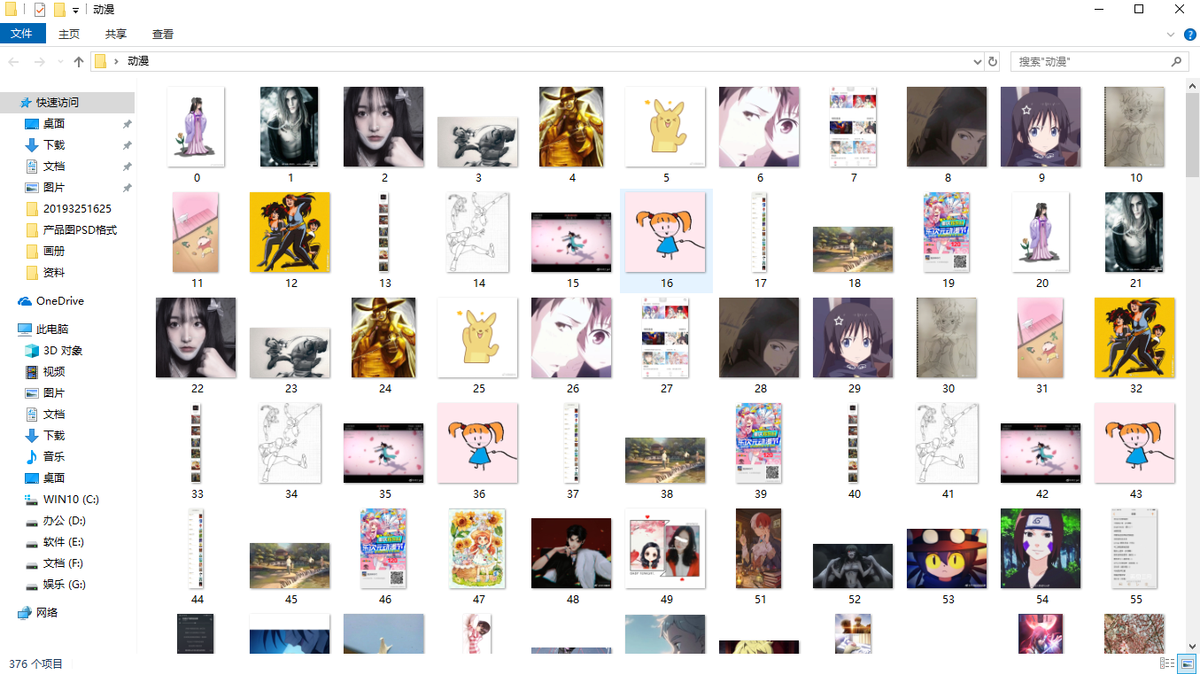Select image thumbnail named 54
The width and height of the screenshot is (1200, 674).
[x=1041, y=548]
